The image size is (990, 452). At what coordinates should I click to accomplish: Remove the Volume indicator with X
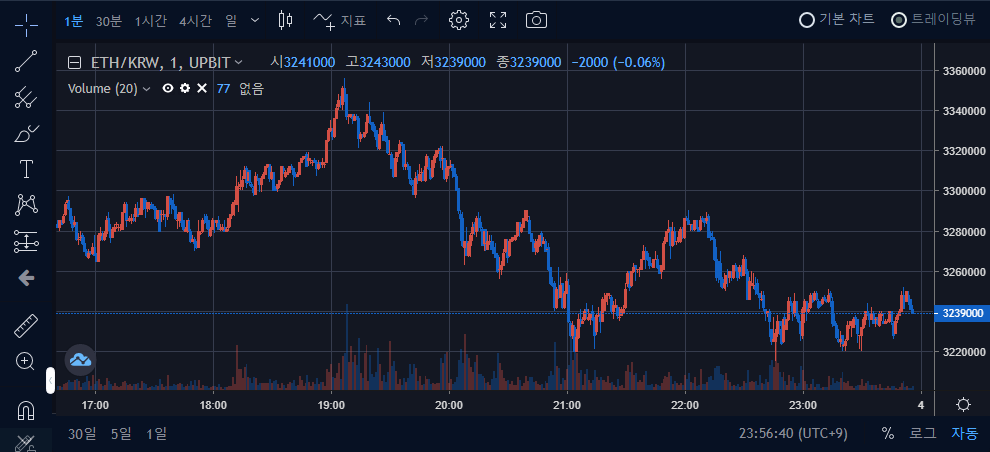pyautogui.click(x=202, y=88)
